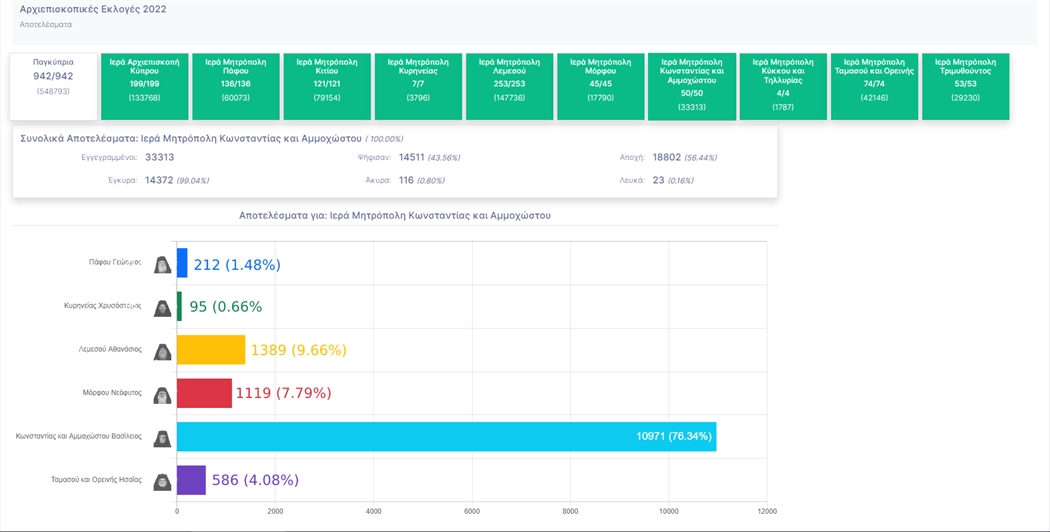Click the Μόρφου Νεόφυτος portrait icon
The width and height of the screenshot is (1050, 532).
(x=162, y=394)
